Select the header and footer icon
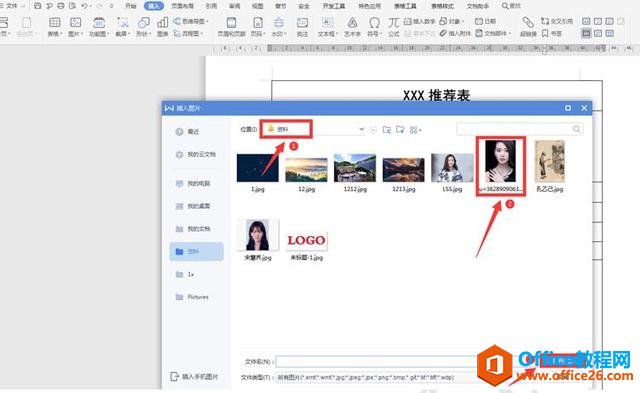The width and height of the screenshot is (640, 393). tap(231, 27)
